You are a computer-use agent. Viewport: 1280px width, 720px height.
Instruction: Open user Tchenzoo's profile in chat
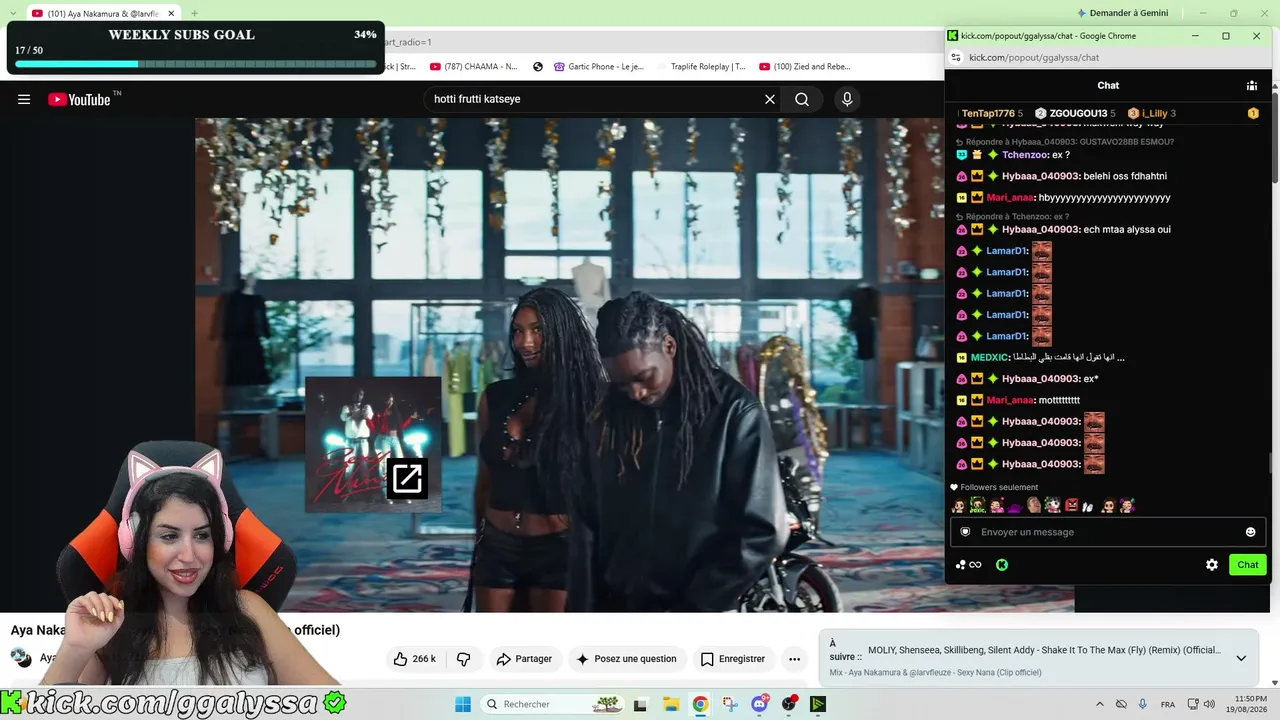[x=1025, y=155]
